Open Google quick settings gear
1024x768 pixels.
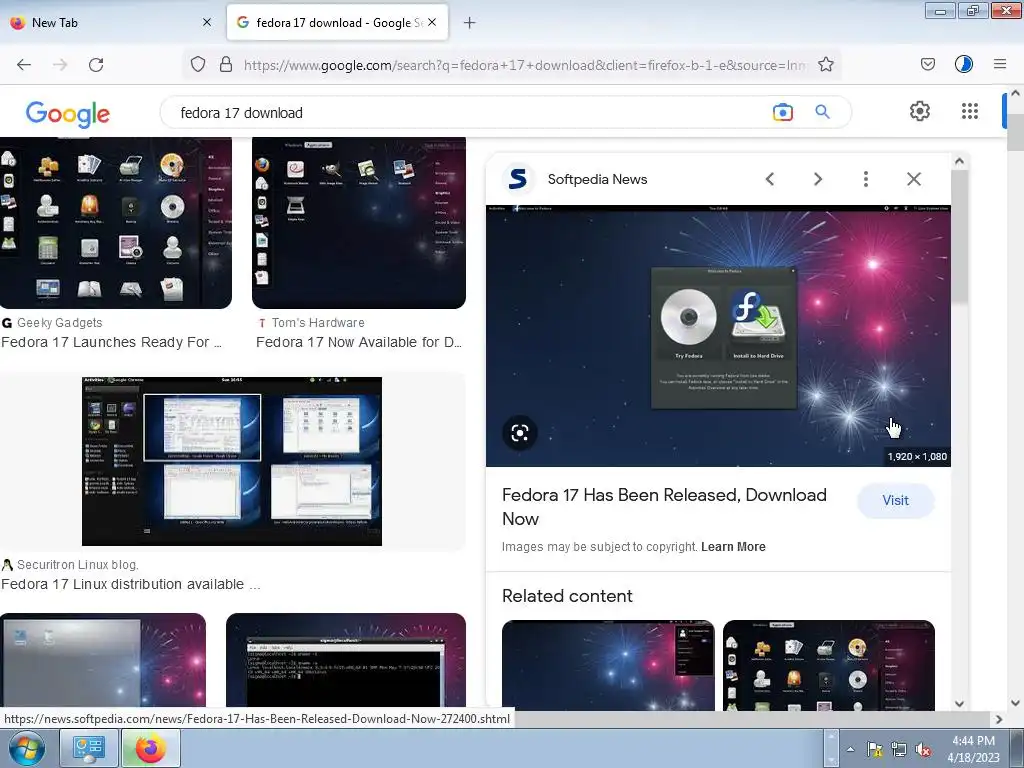point(920,111)
